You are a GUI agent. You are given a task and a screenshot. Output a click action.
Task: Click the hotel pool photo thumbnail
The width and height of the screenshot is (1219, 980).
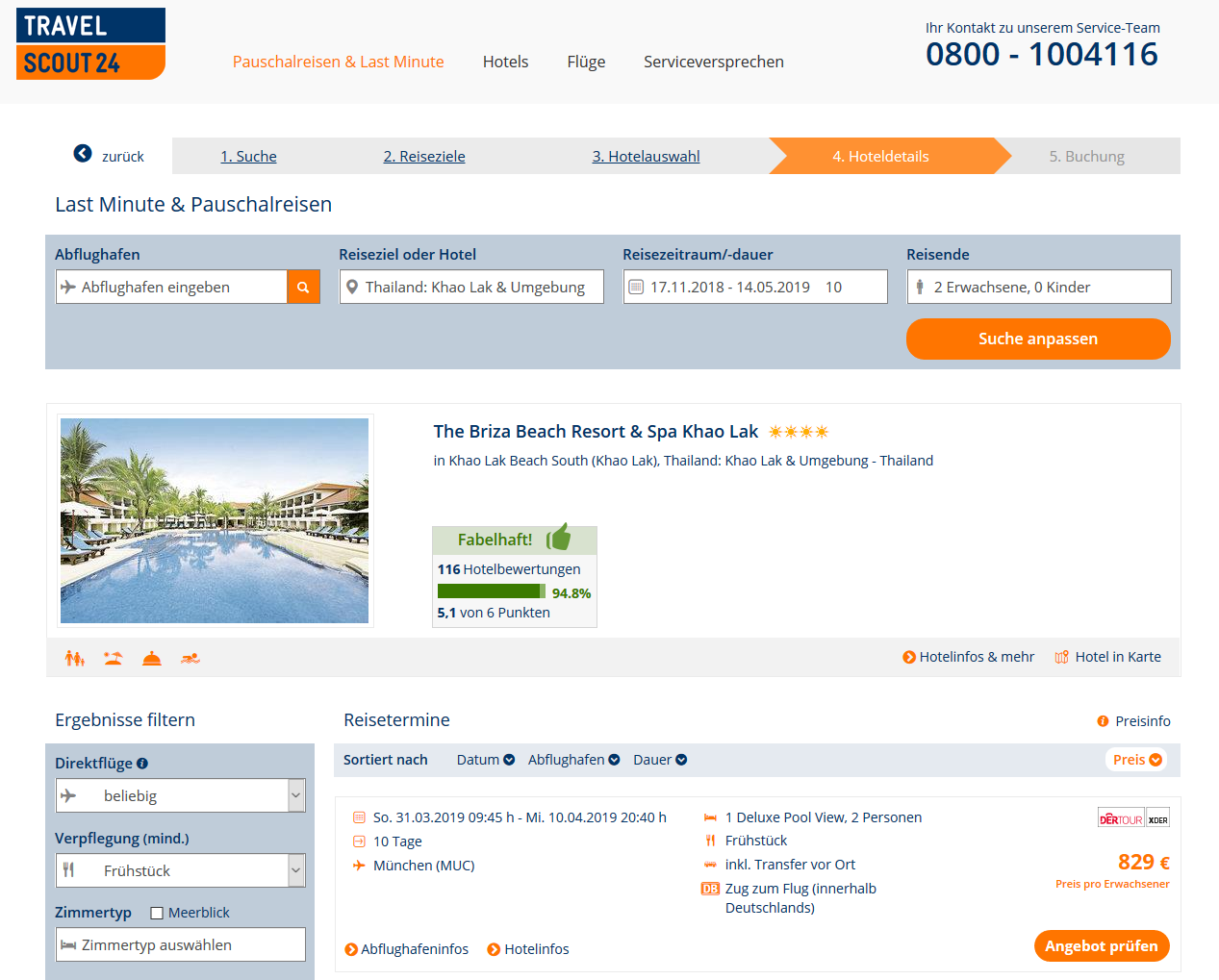pyautogui.click(x=215, y=520)
